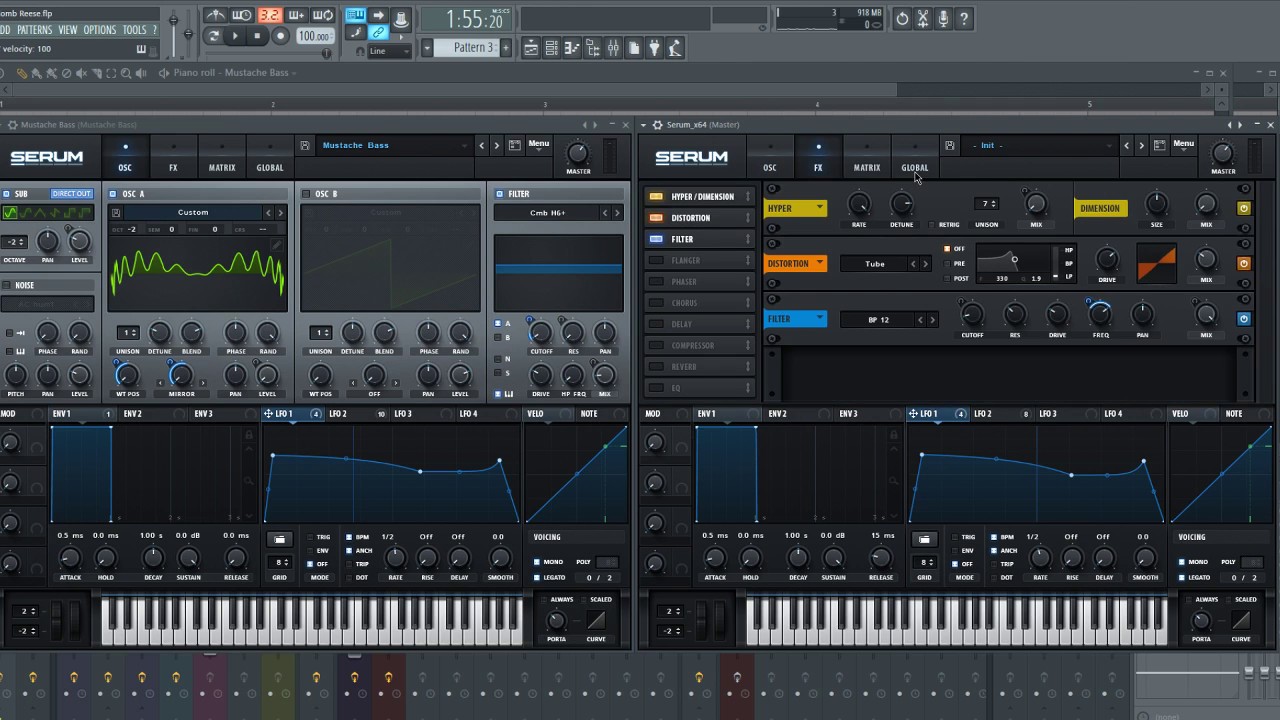Click the DIRECT OUT button in SUB section
The width and height of the screenshot is (1280, 720).
[x=71, y=194]
